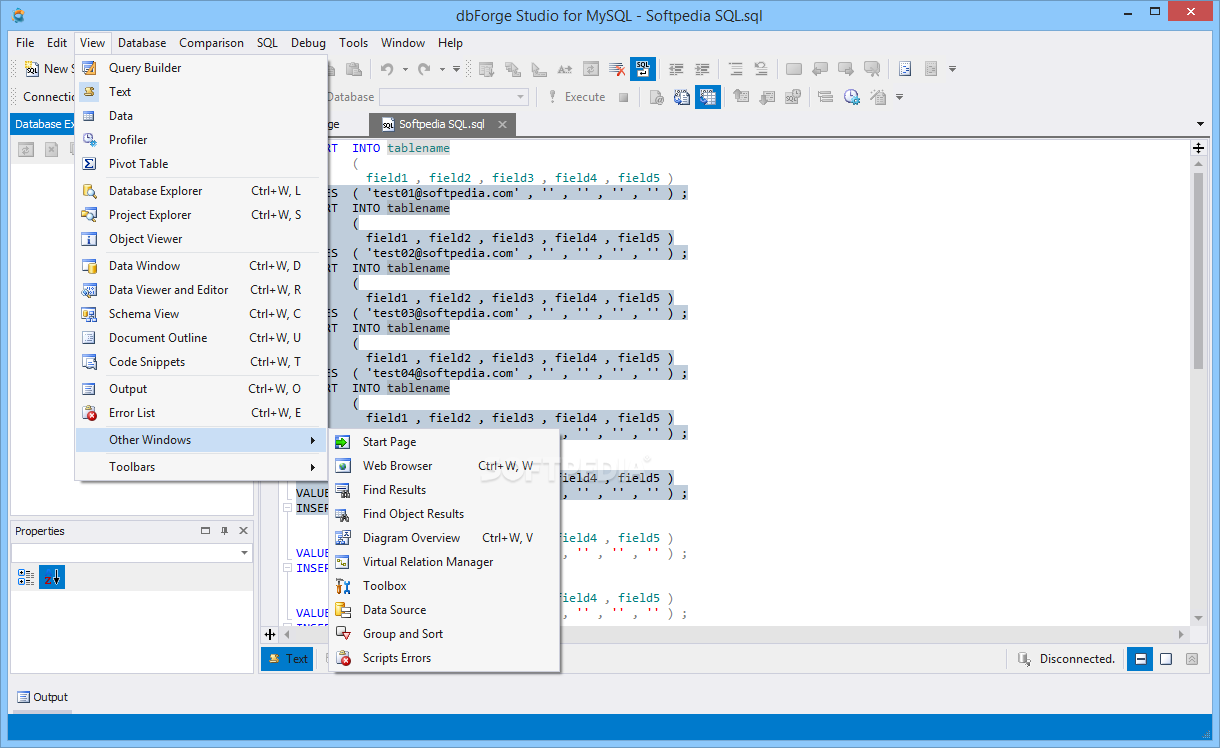Expand the Redo history dropdown arrow
The image size is (1220, 748).
click(442, 69)
